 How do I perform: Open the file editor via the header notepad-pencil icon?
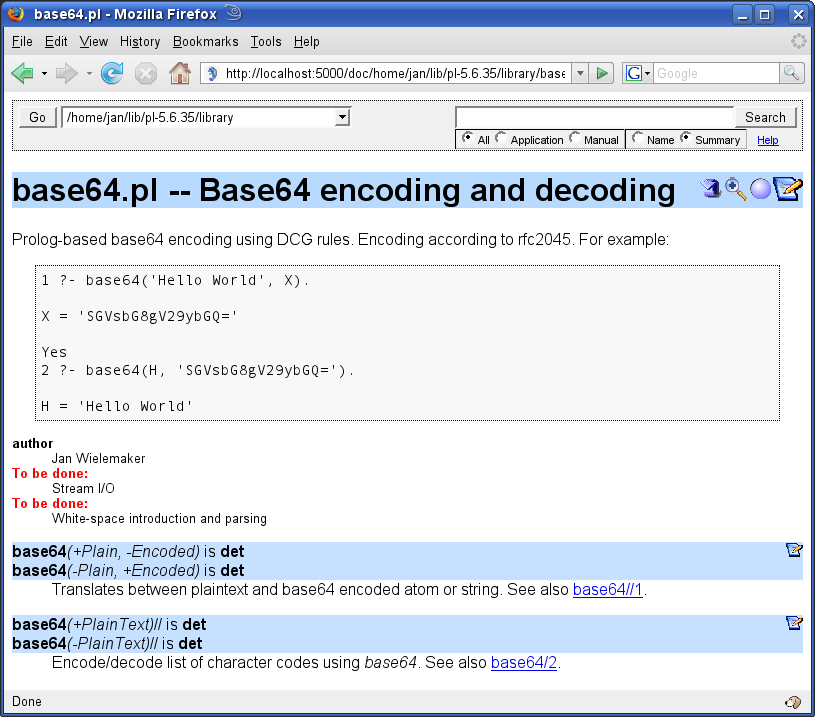[x=788, y=188]
